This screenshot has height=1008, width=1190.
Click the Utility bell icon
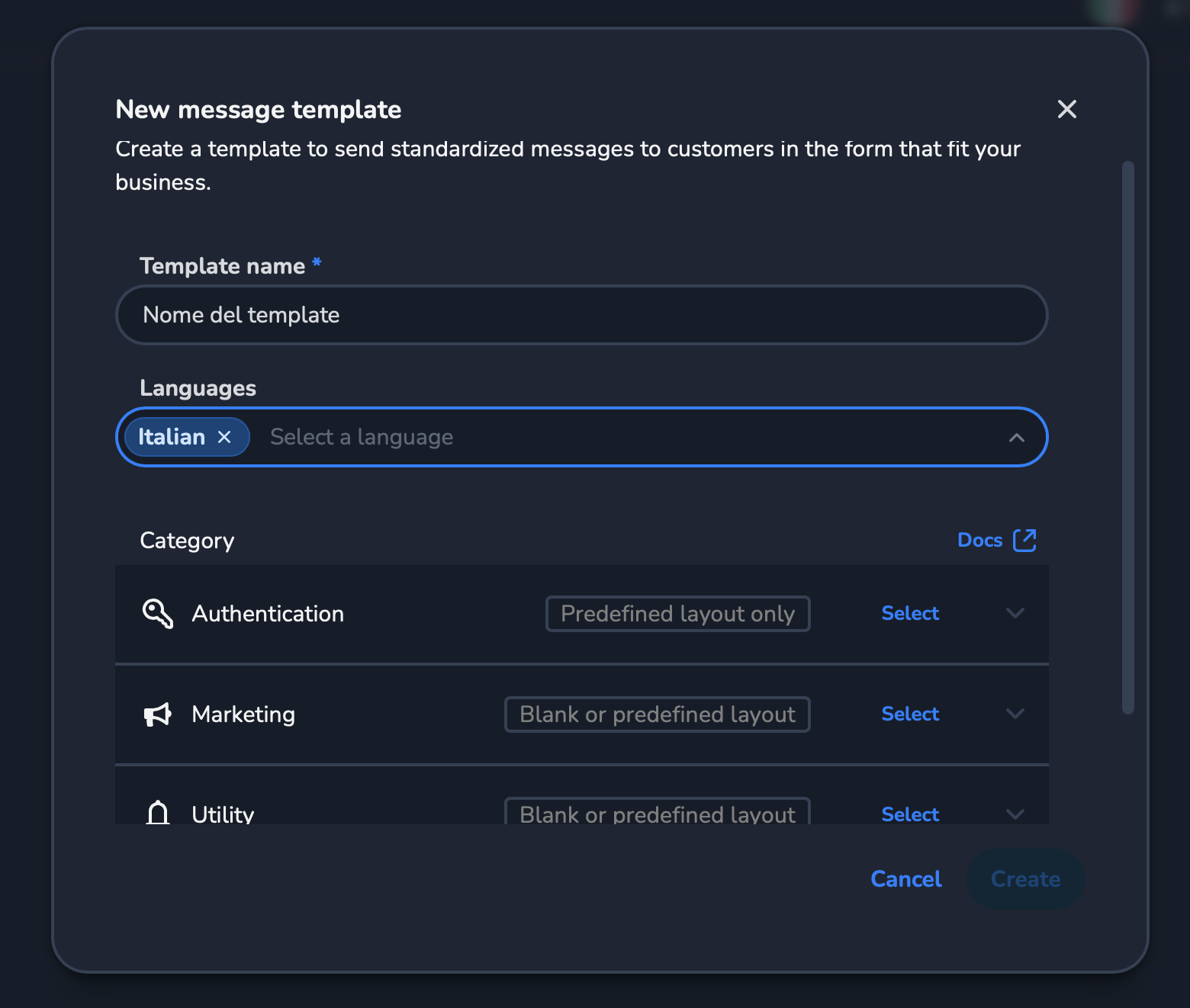coord(158,813)
